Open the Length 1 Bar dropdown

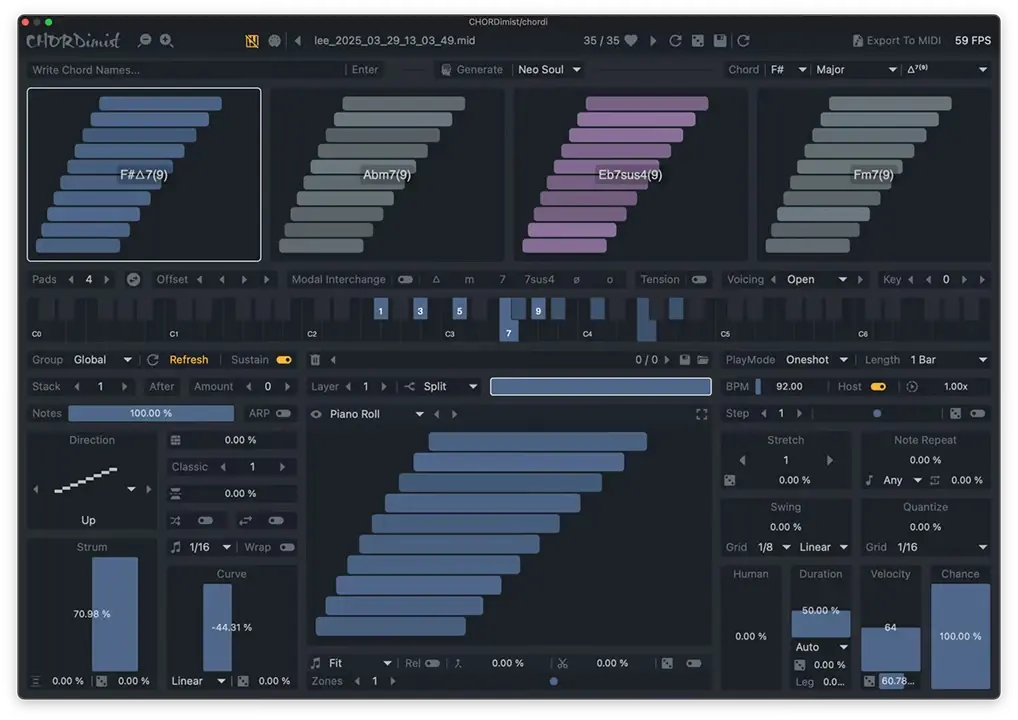[x=949, y=360]
